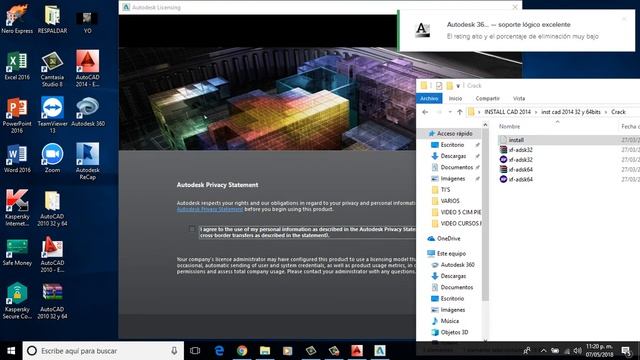
Task: Go back in File Explorer
Action: pyautogui.click(x=425, y=112)
